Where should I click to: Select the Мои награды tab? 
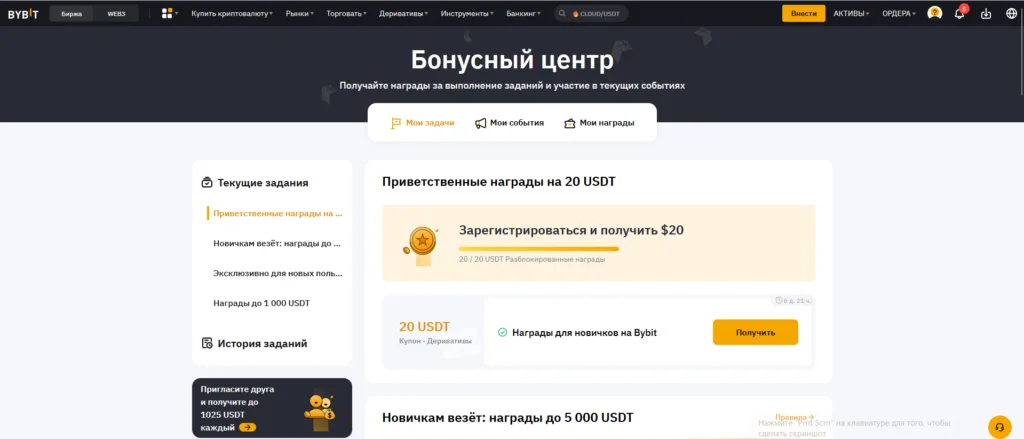pos(599,122)
